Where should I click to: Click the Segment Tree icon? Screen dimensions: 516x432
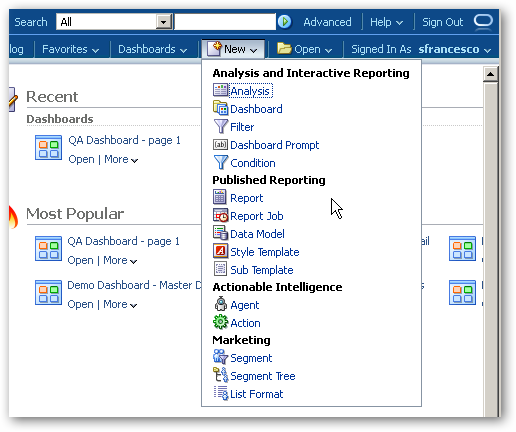pyautogui.click(x=220, y=375)
